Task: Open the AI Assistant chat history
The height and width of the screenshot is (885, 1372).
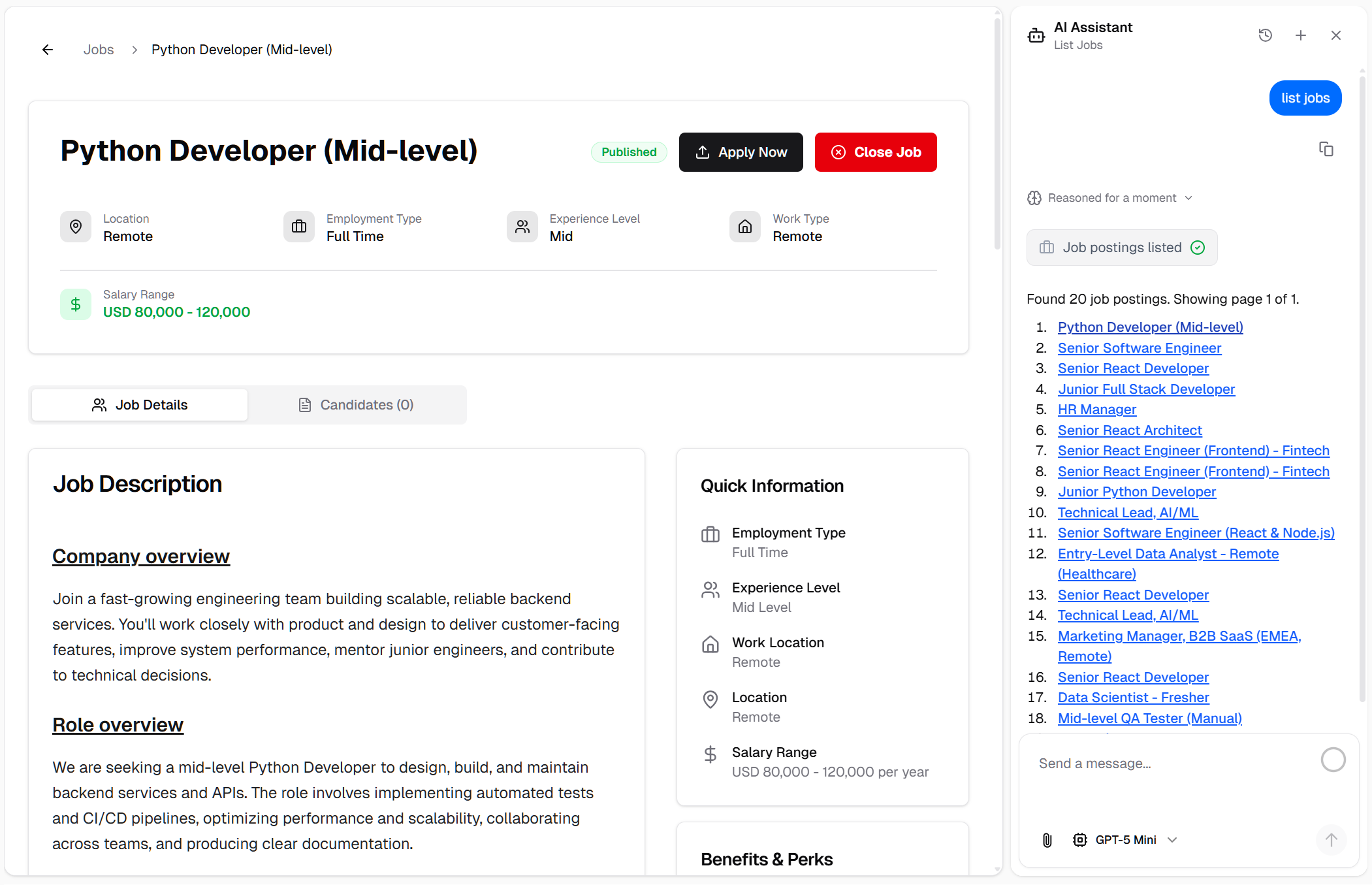Action: point(1266,35)
